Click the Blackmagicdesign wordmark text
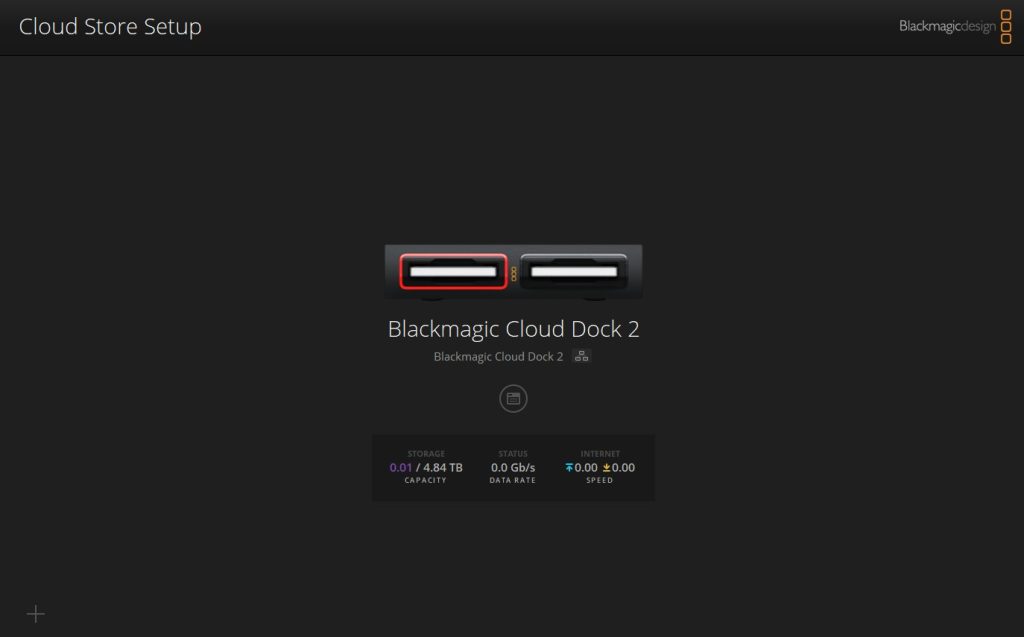The height and width of the screenshot is (637, 1024). coord(947,26)
